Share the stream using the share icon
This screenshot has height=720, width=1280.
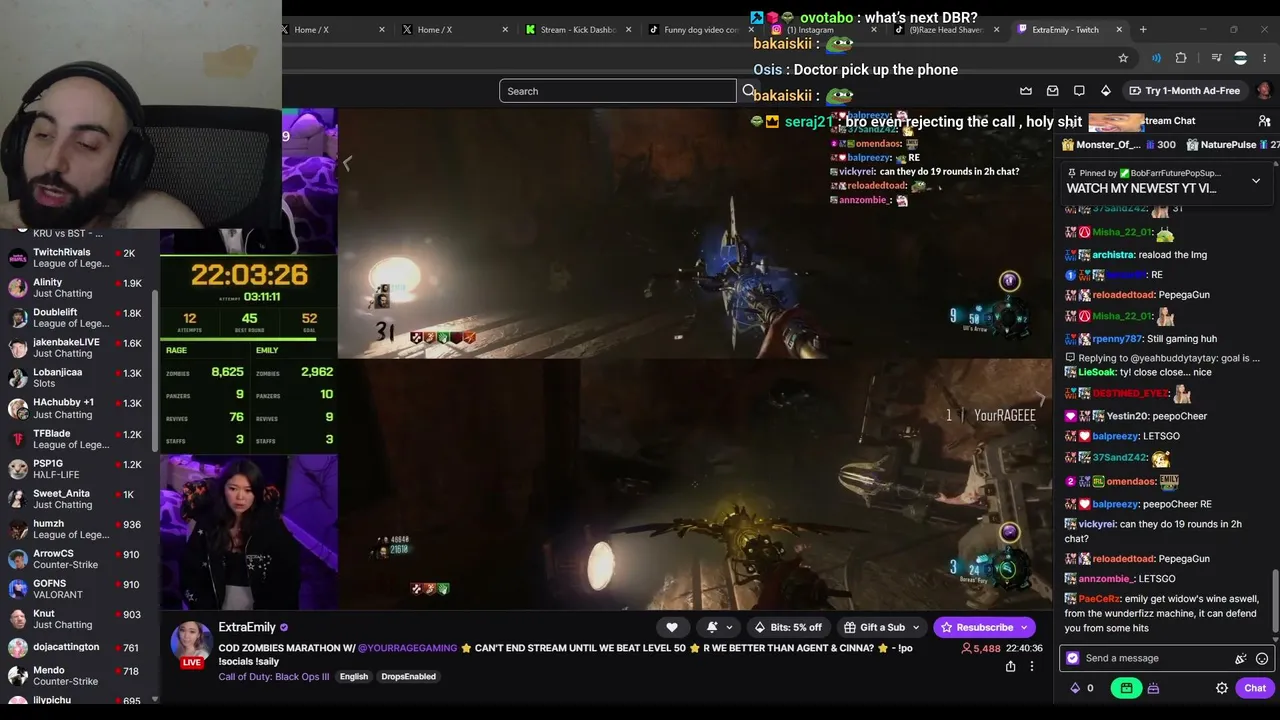[x=1010, y=666]
